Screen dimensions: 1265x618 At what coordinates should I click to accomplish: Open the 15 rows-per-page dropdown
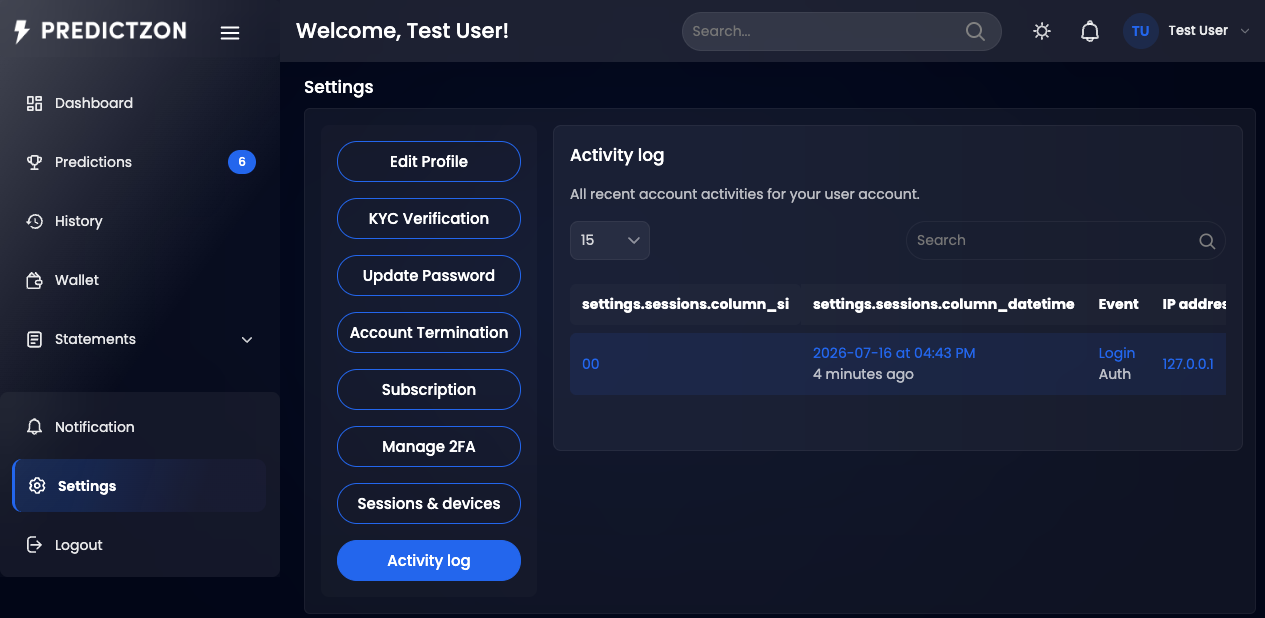coord(610,240)
